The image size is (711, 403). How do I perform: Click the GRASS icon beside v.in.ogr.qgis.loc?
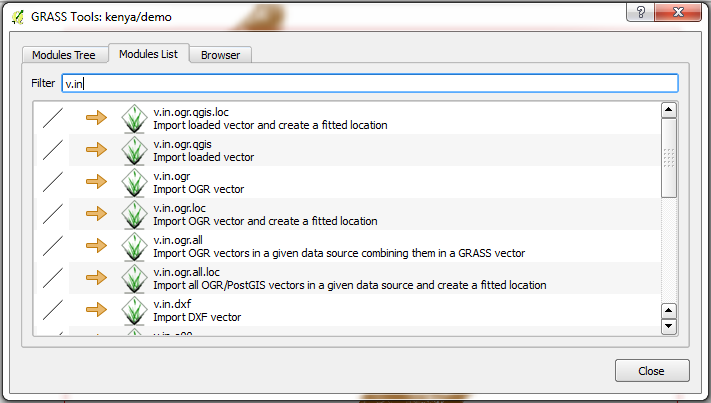click(134, 119)
